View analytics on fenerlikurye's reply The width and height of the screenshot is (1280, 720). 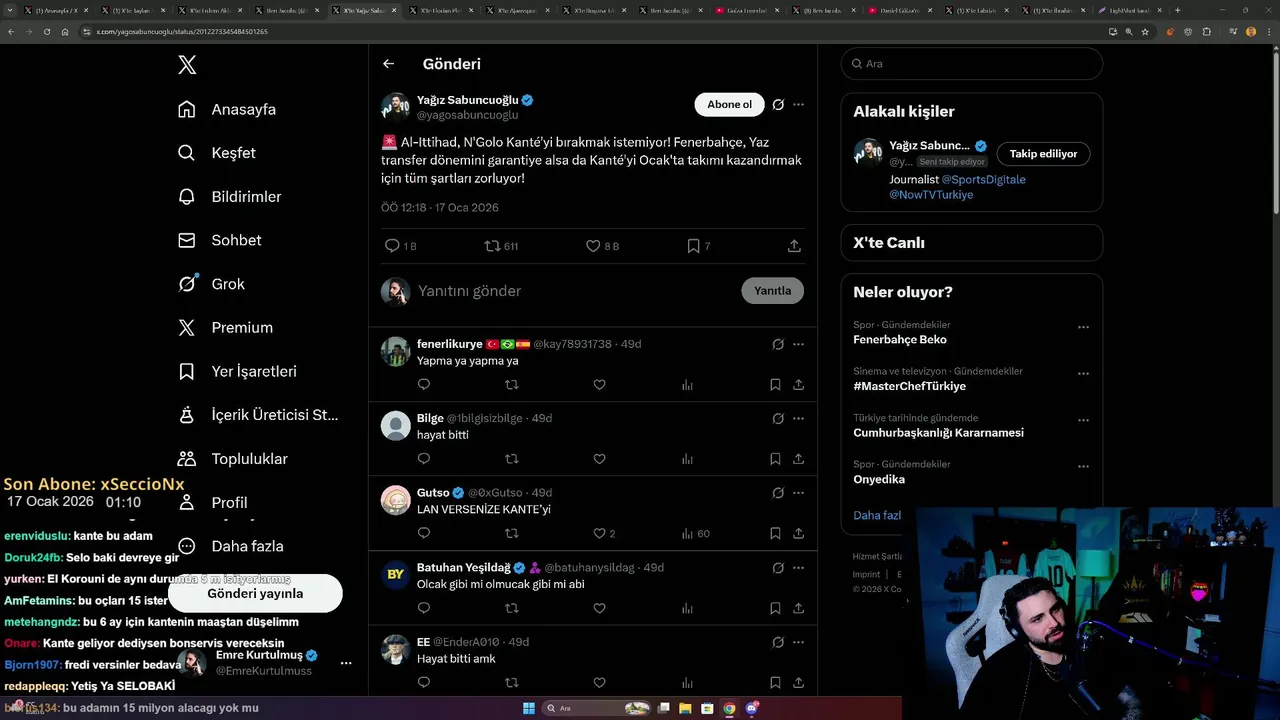(687, 385)
